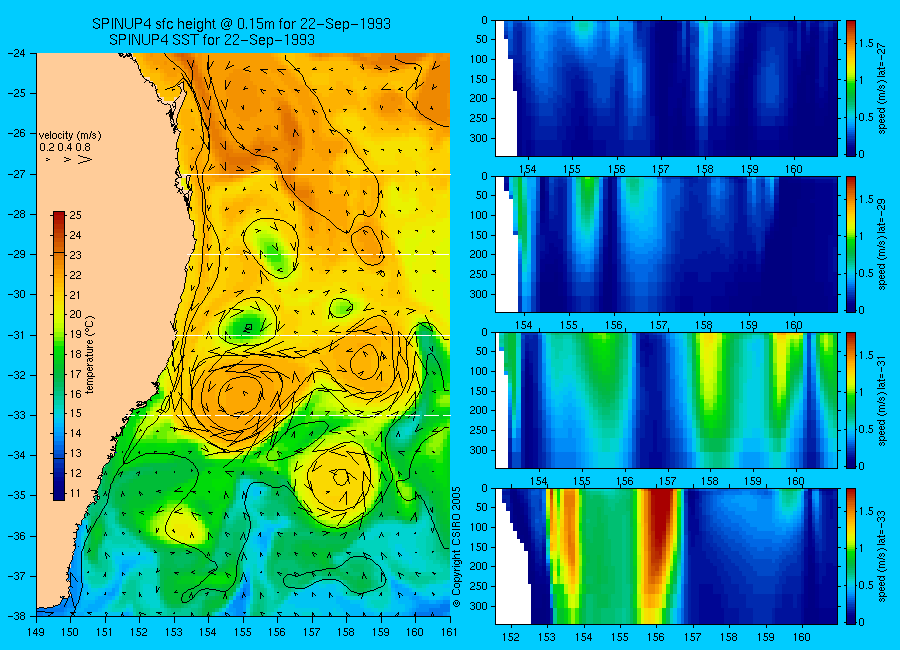The height and width of the screenshot is (650, 900).
Task: Select the 'velocity (m/s)' legend label
Action: pos(70,136)
